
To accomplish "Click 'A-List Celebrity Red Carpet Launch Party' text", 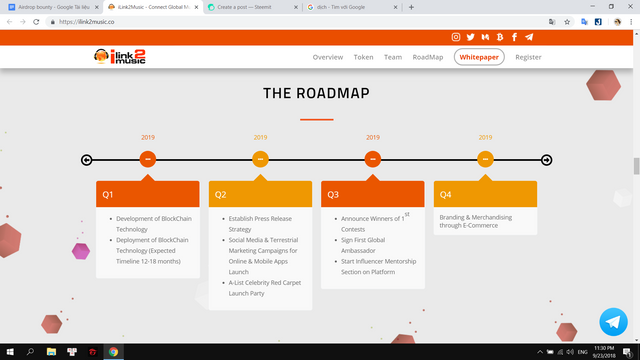I will click(x=264, y=288).
